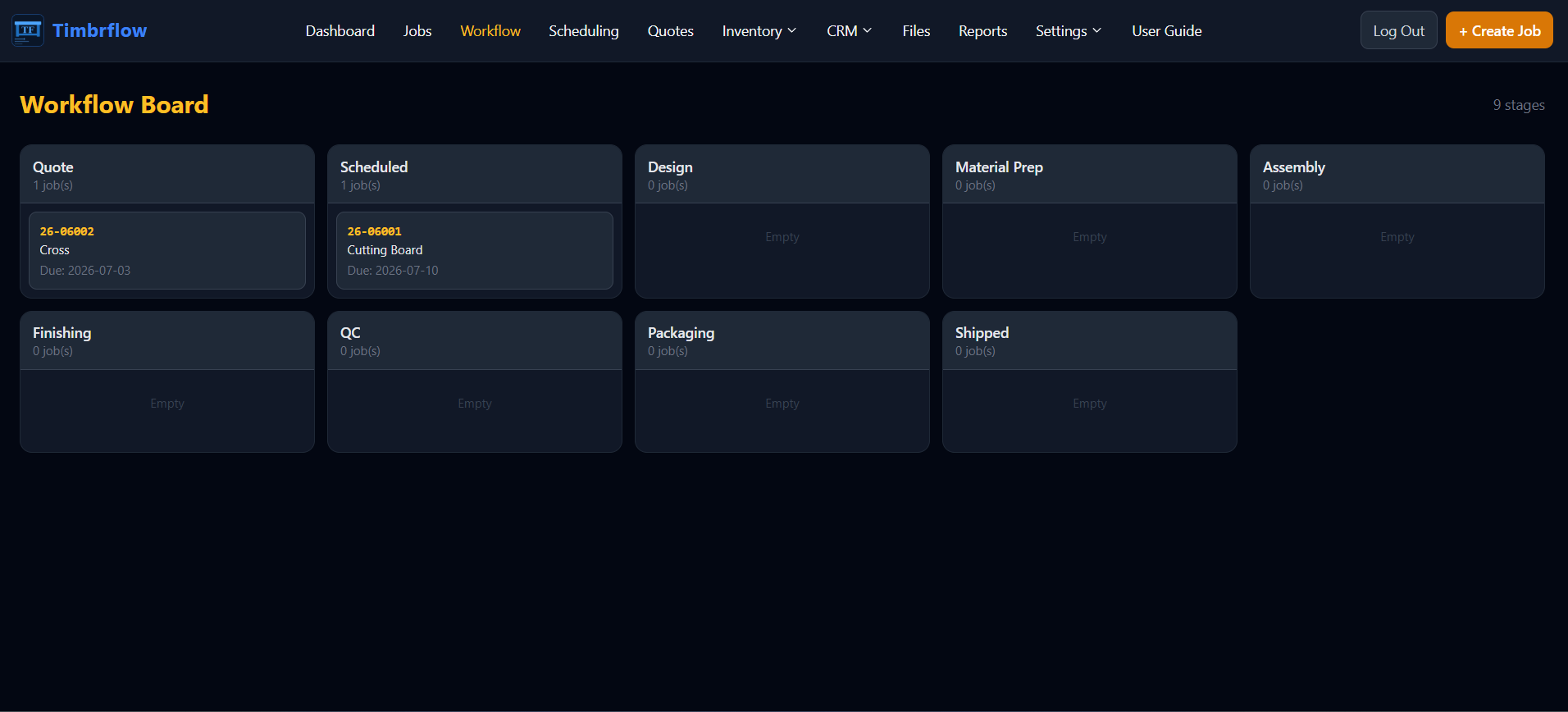
Task: Click the + Create Job button
Action: [x=1499, y=30]
